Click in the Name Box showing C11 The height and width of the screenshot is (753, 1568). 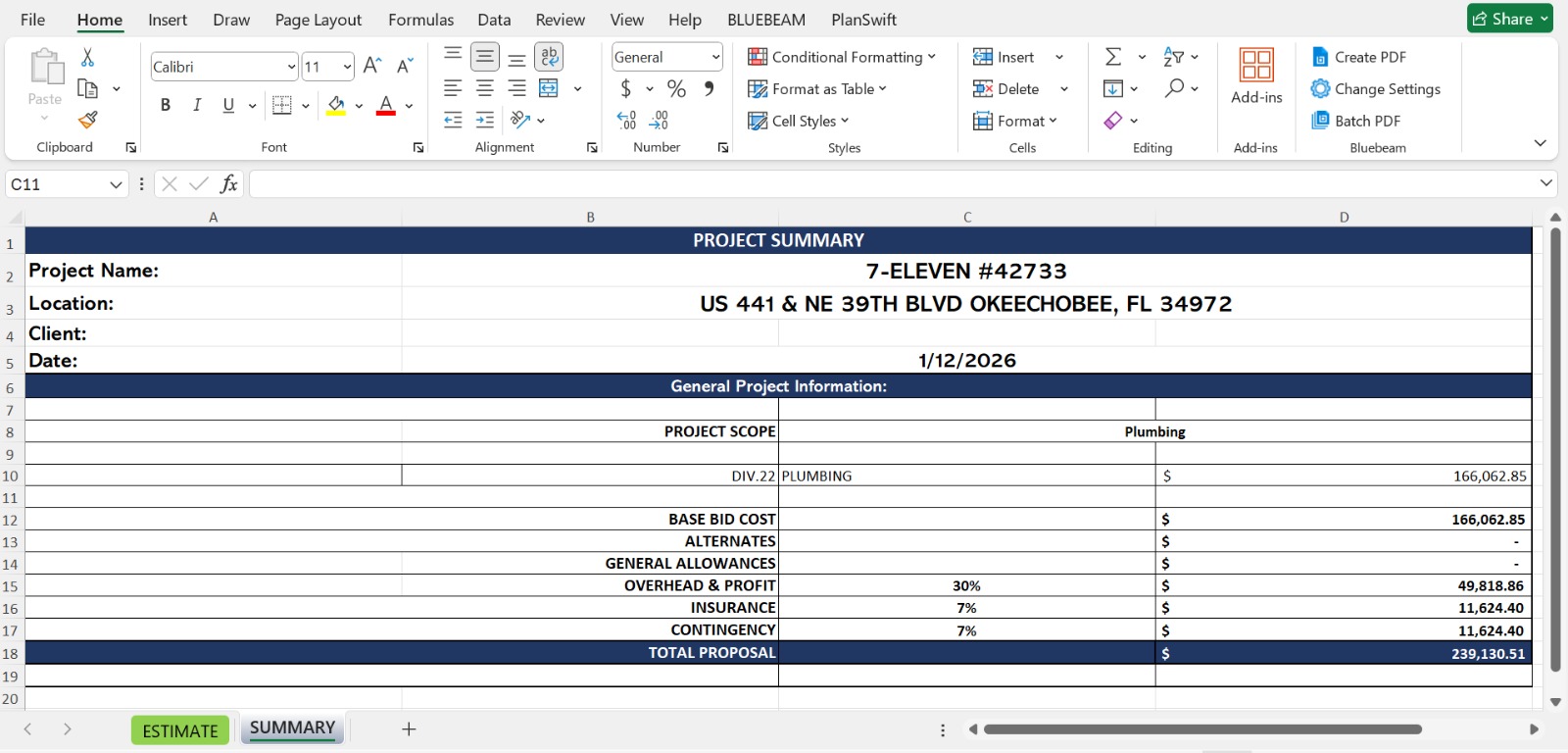(x=57, y=184)
